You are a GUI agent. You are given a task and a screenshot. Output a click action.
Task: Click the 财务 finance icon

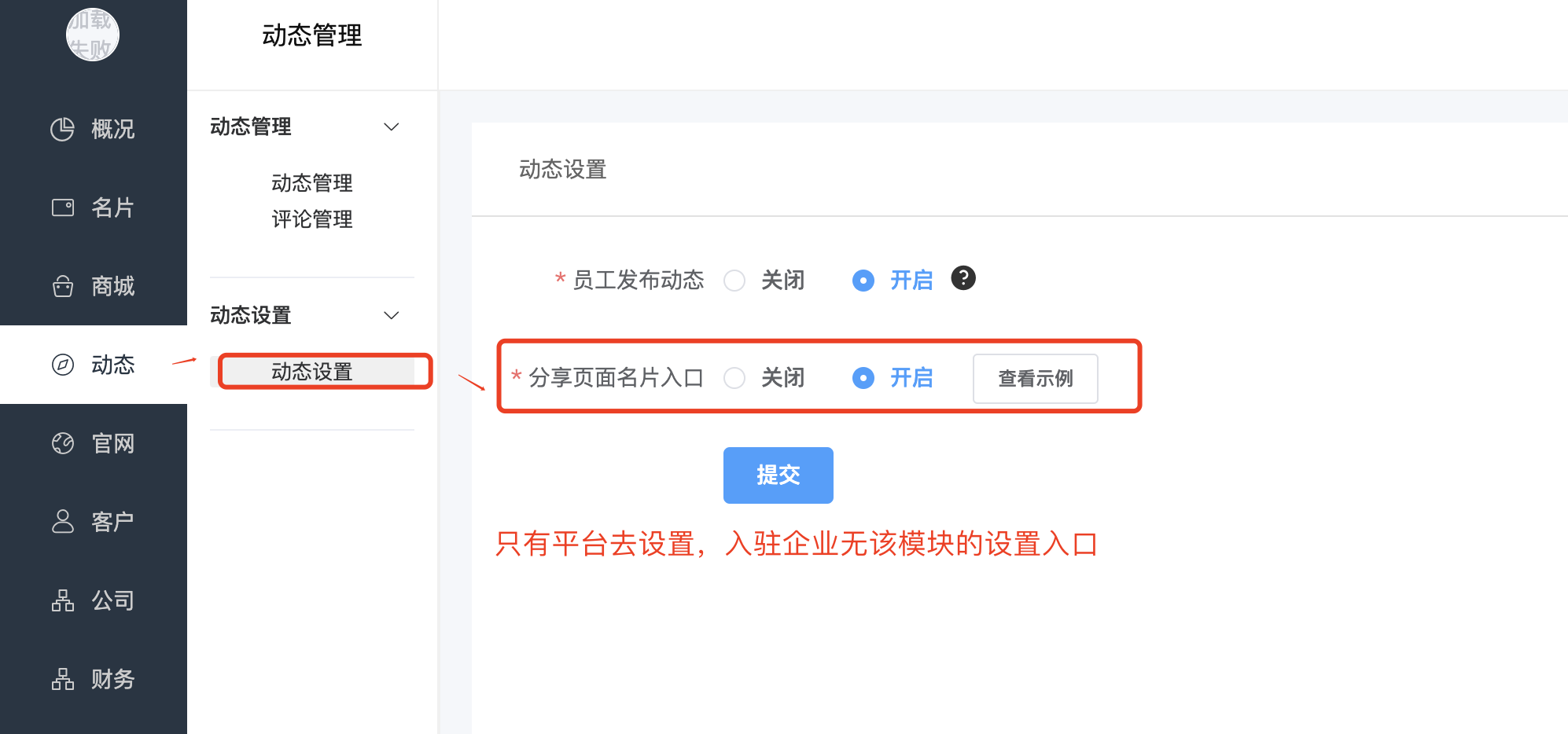click(62, 679)
